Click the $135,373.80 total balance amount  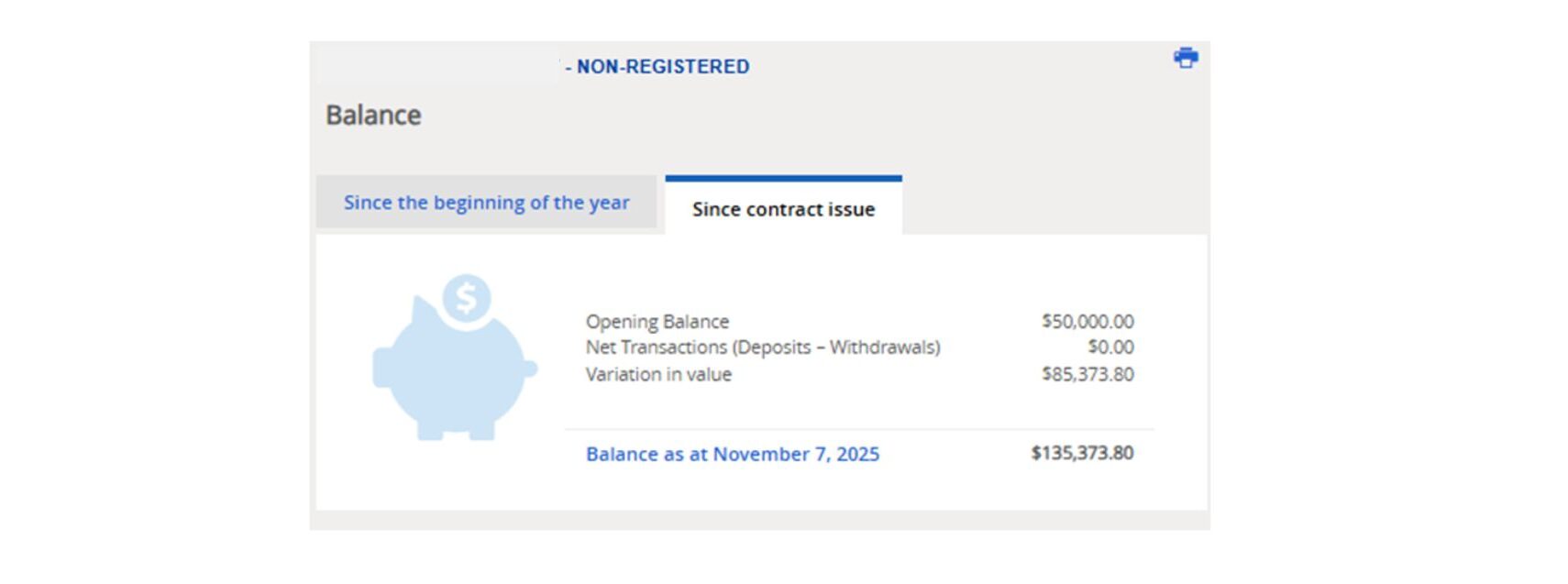(x=1082, y=453)
